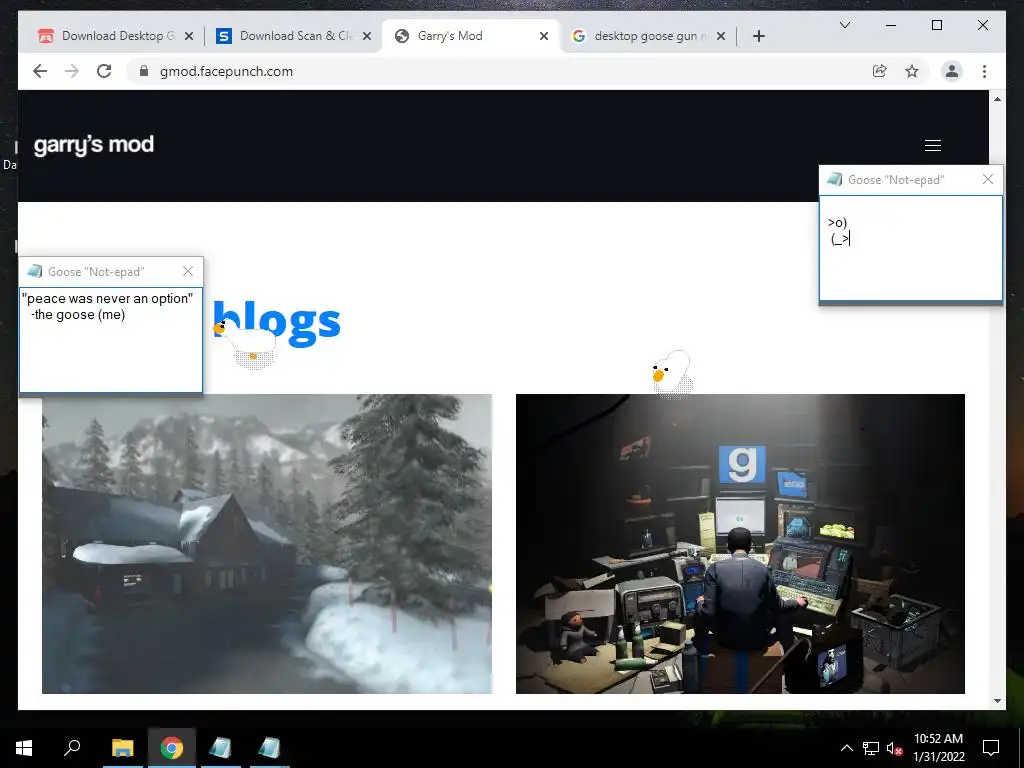Open the Chrome three-dot menu
Image resolution: width=1024 pixels, height=768 pixels.
point(984,71)
